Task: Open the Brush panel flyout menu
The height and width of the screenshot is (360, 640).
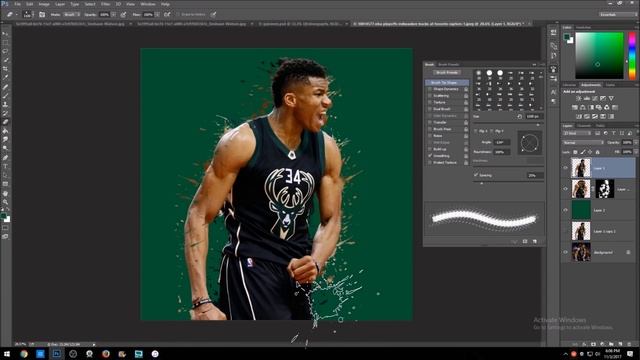Action: [542, 64]
